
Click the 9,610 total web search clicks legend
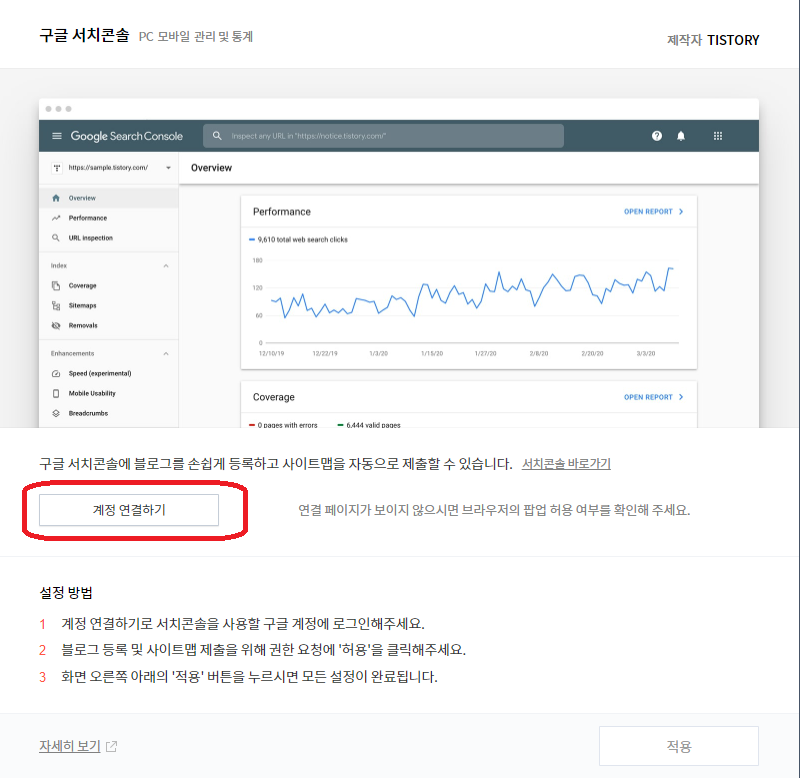(298, 239)
